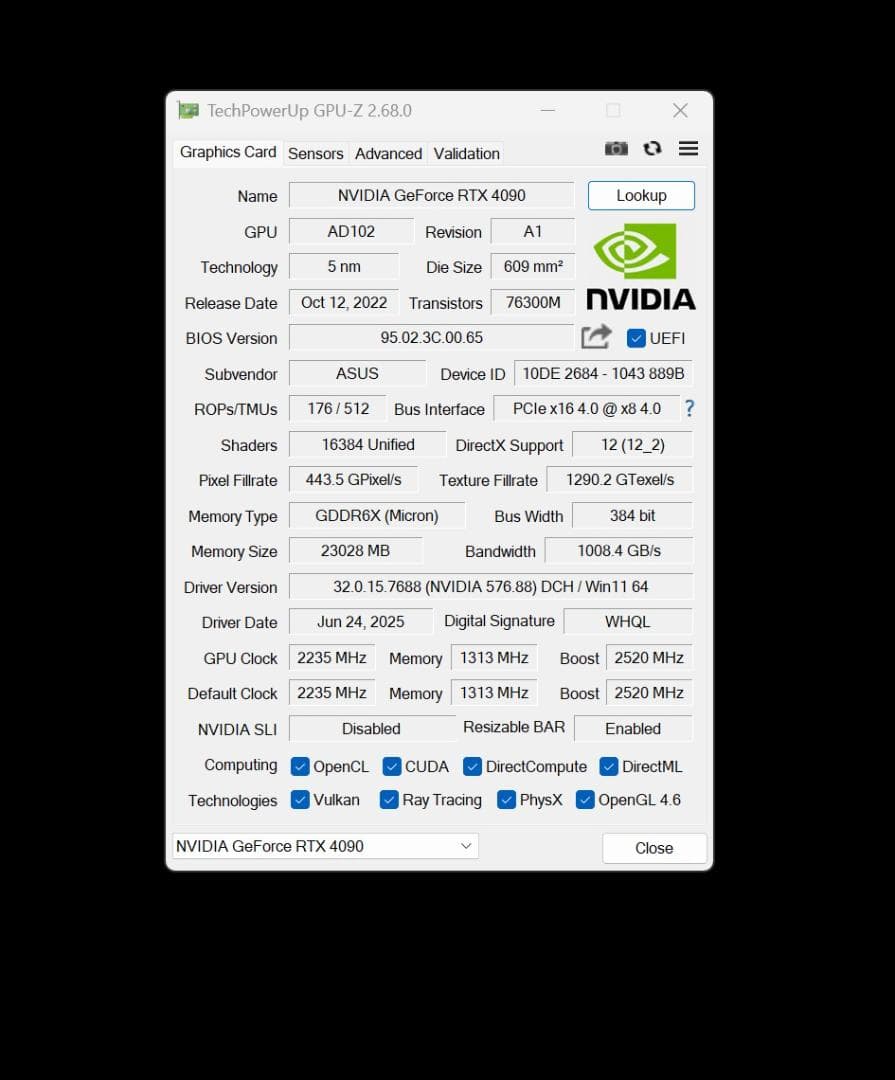Click the refresh/update icon in the toolbar

click(652, 148)
